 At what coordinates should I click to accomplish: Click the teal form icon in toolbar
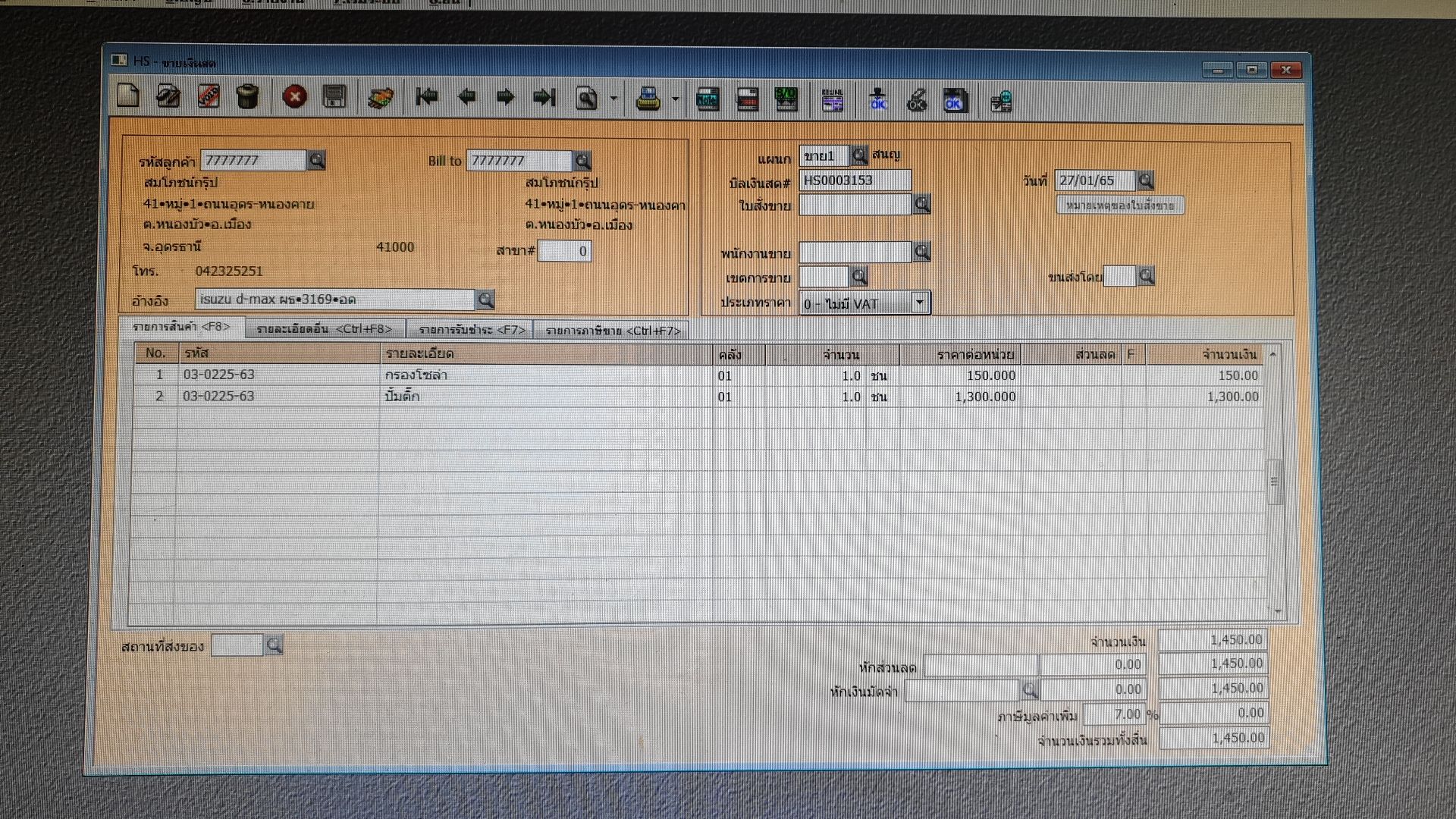pyautogui.click(x=708, y=99)
